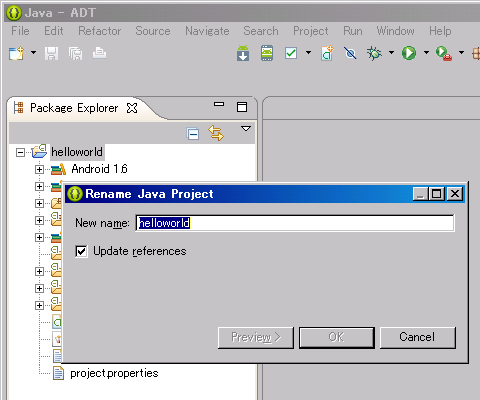
Task: Open the Edit menu
Action: (x=54, y=31)
